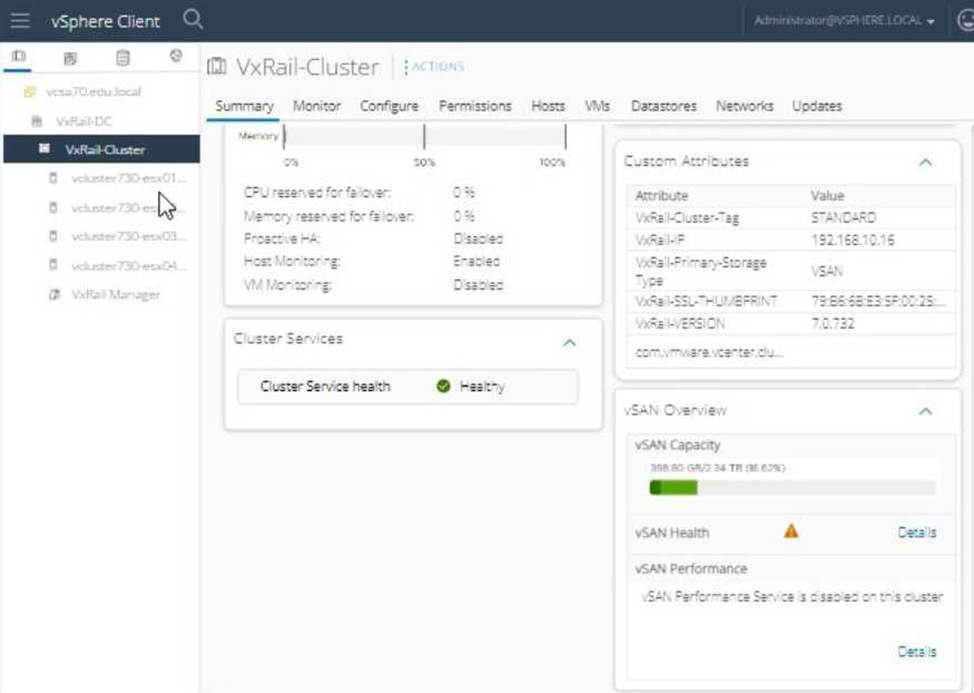This screenshot has height=693, width=974.
Task: Select VxRail-DC datacenter in tree
Action: coord(84,121)
